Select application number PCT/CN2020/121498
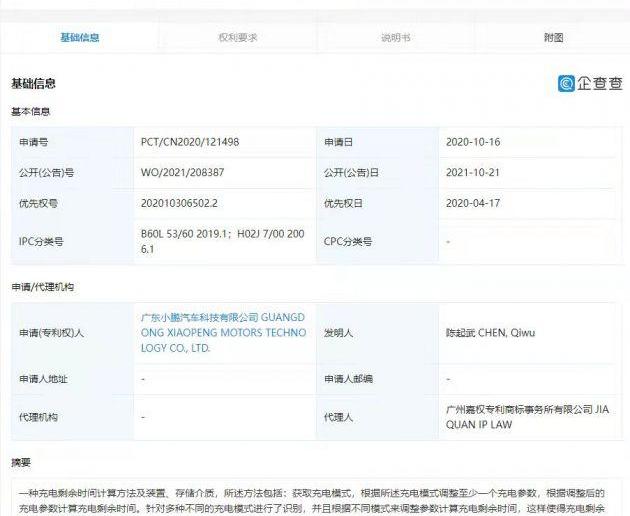 (190, 142)
